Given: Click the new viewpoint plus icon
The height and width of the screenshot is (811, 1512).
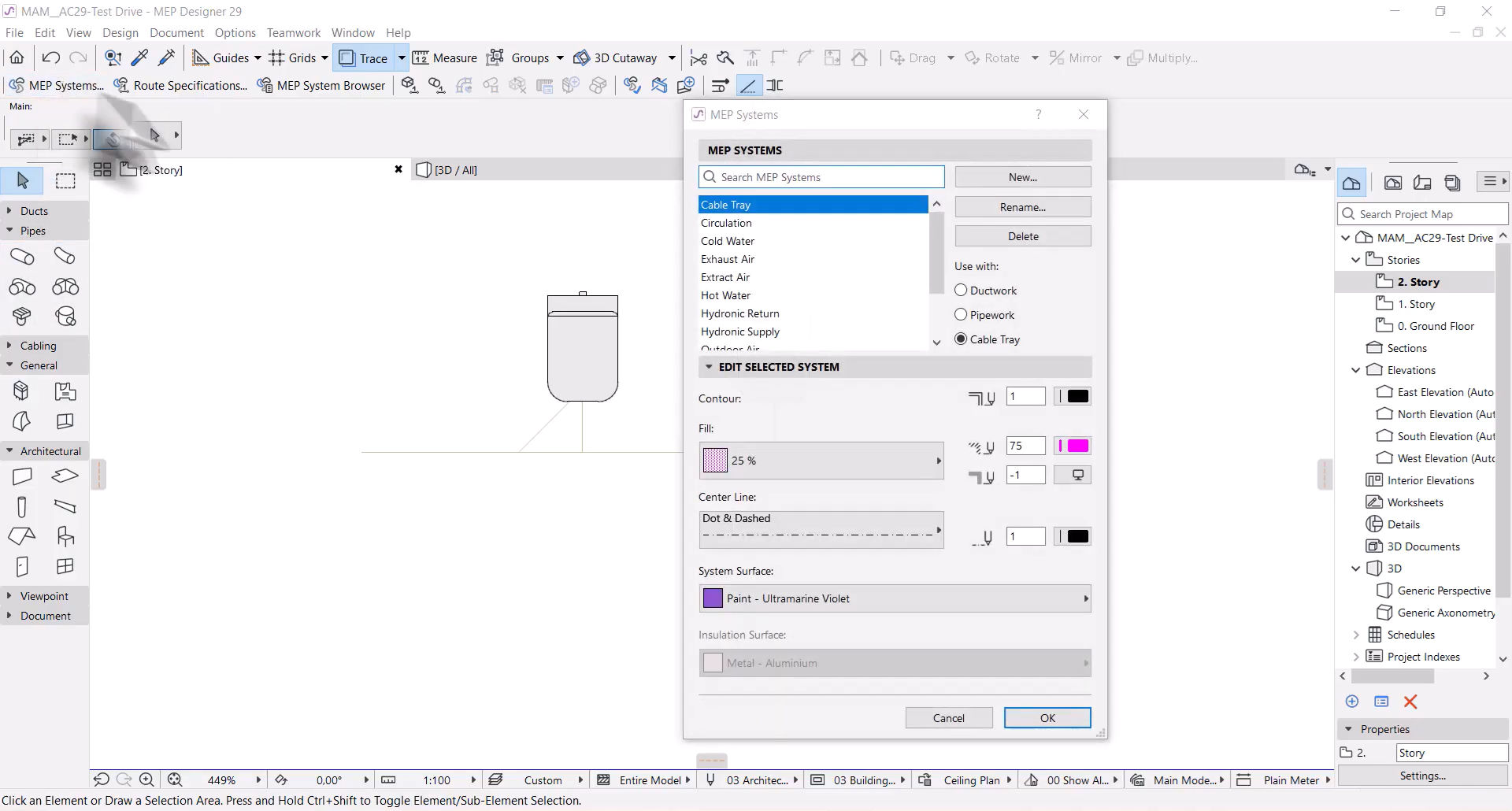Looking at the screenshot, I should pyautogui.click(x=1352, y=702).
